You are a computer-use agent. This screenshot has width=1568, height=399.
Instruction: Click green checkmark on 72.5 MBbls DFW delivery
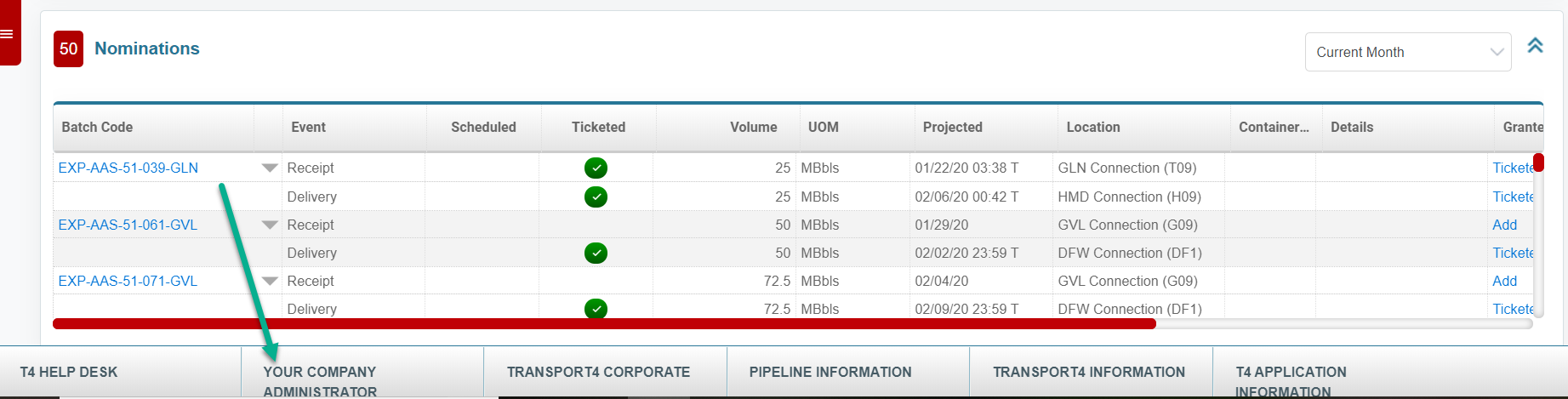point(596,309)
